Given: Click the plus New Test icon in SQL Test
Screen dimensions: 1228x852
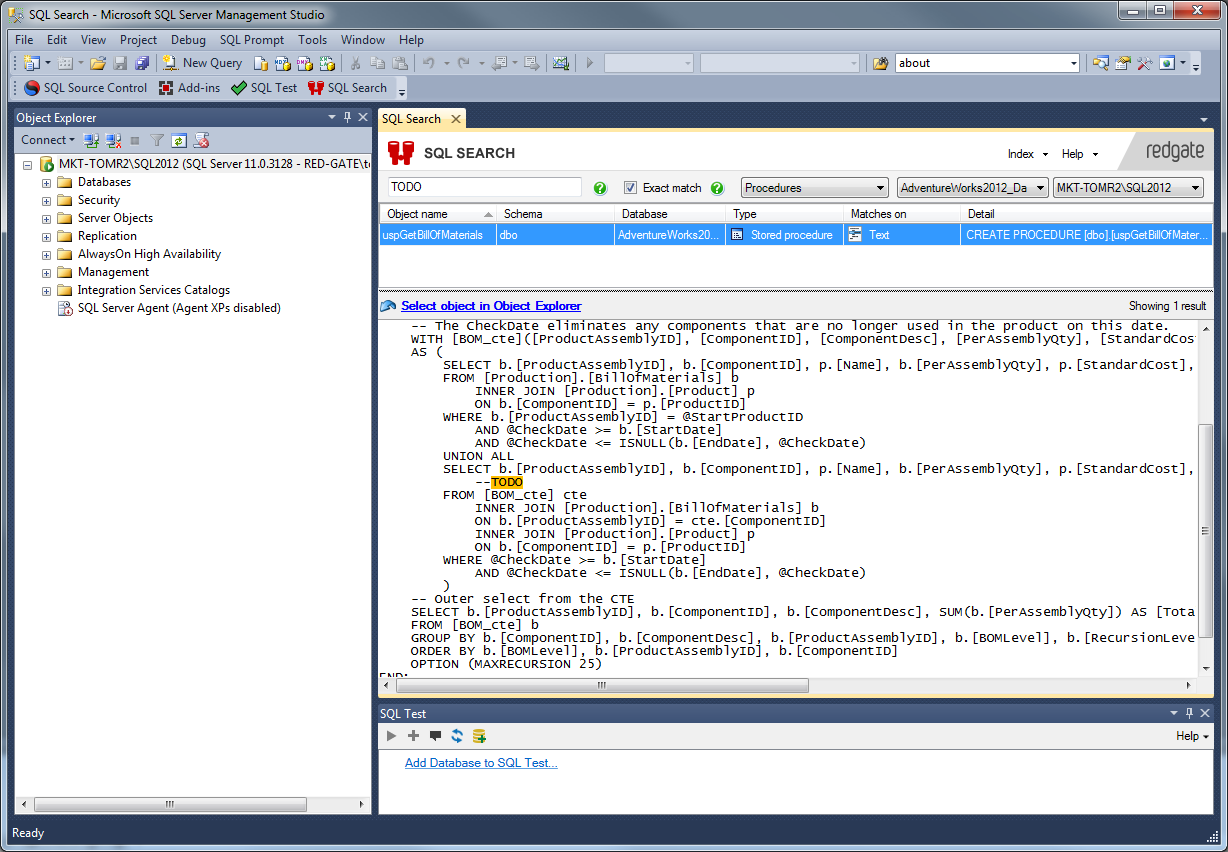Looking at the screenshot, I should coord(413,736).
